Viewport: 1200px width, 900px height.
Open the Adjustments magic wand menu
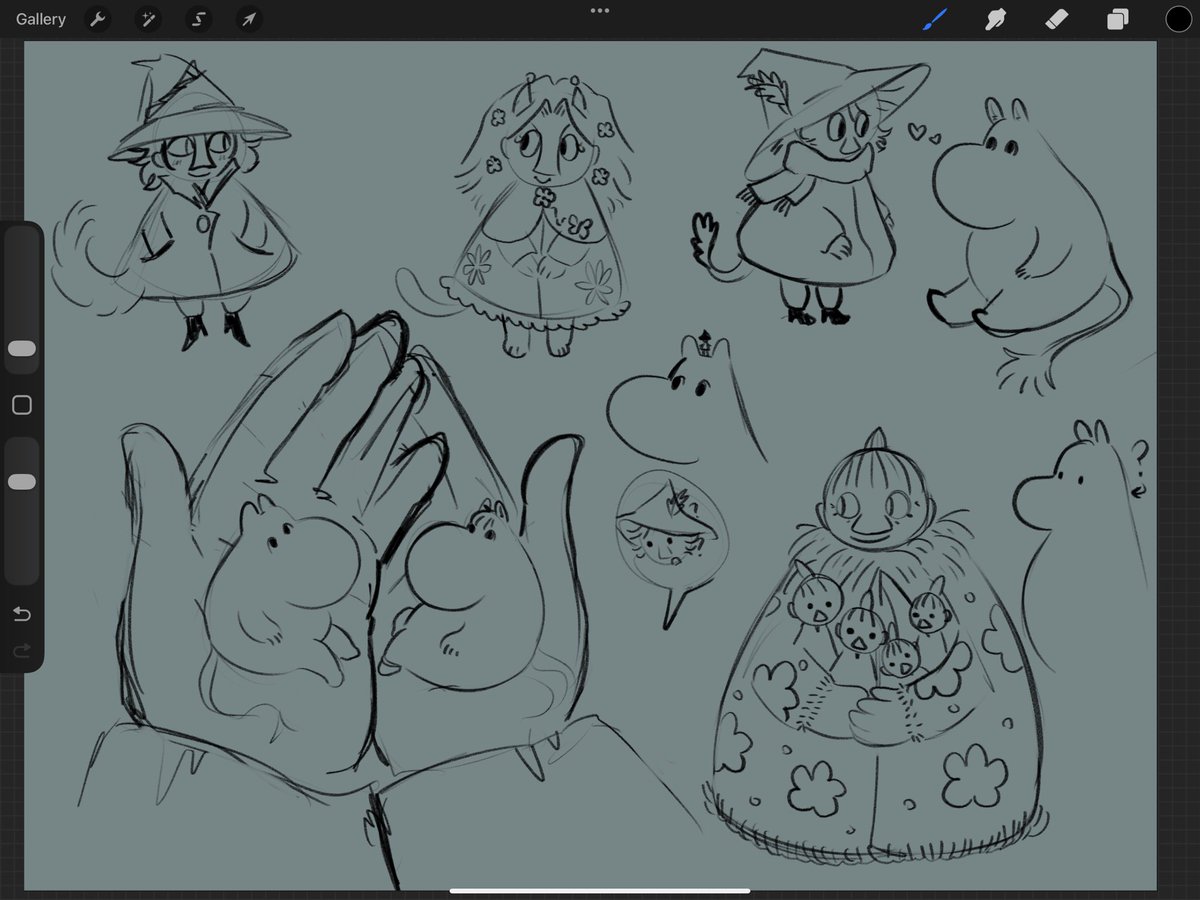coord(148,19)
